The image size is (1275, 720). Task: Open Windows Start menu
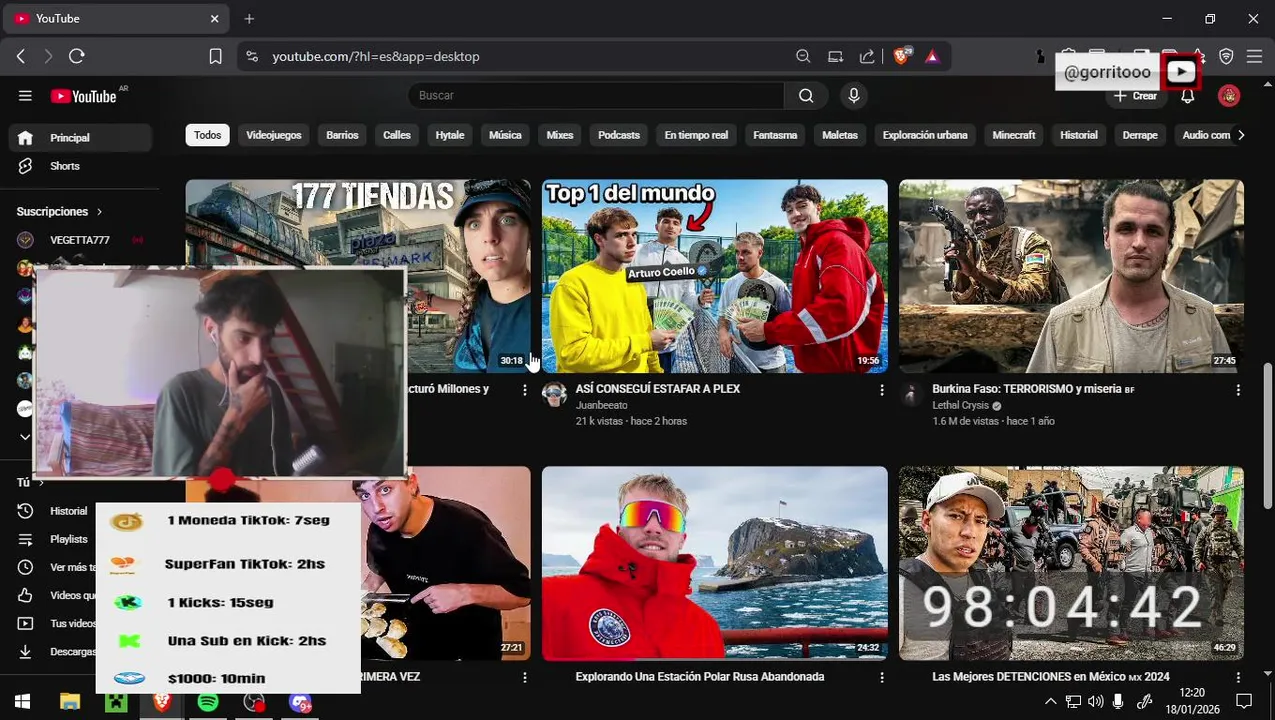(22, 702)
